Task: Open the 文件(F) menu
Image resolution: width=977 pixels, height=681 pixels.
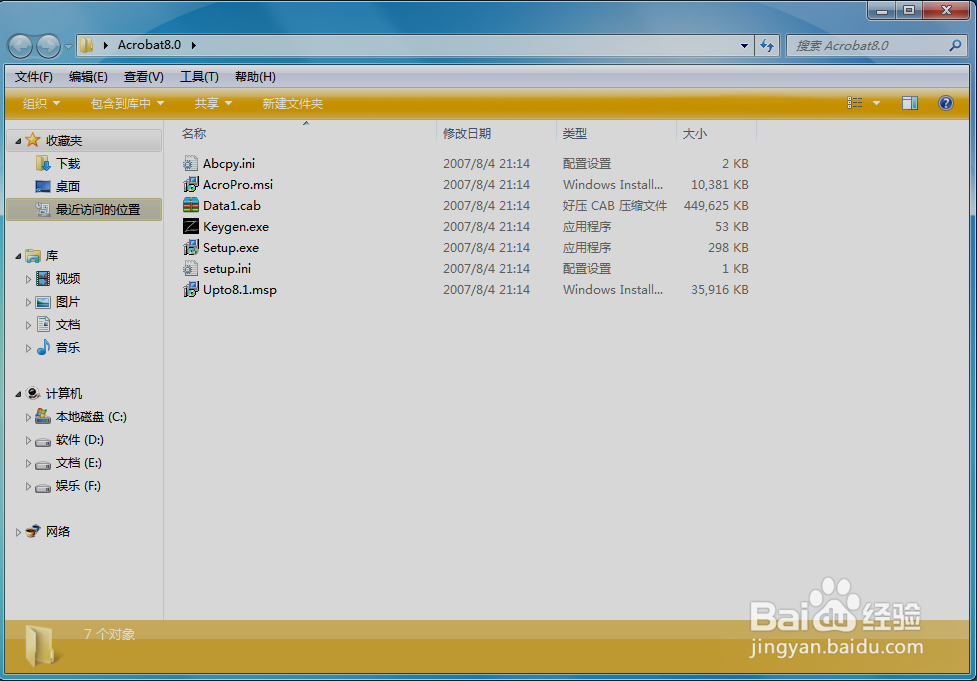Action: [34, 77]
